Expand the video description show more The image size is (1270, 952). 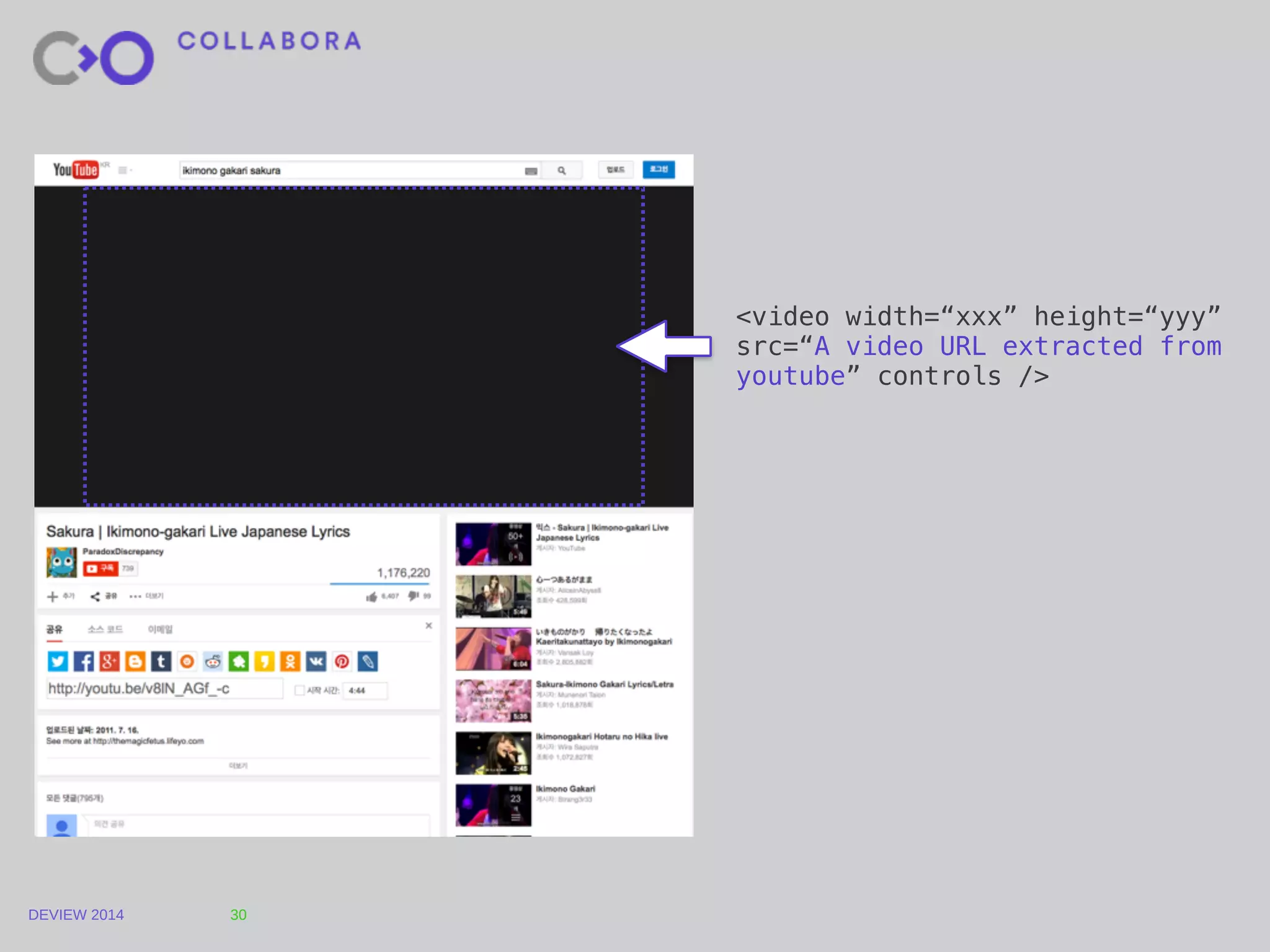[238, 765]
